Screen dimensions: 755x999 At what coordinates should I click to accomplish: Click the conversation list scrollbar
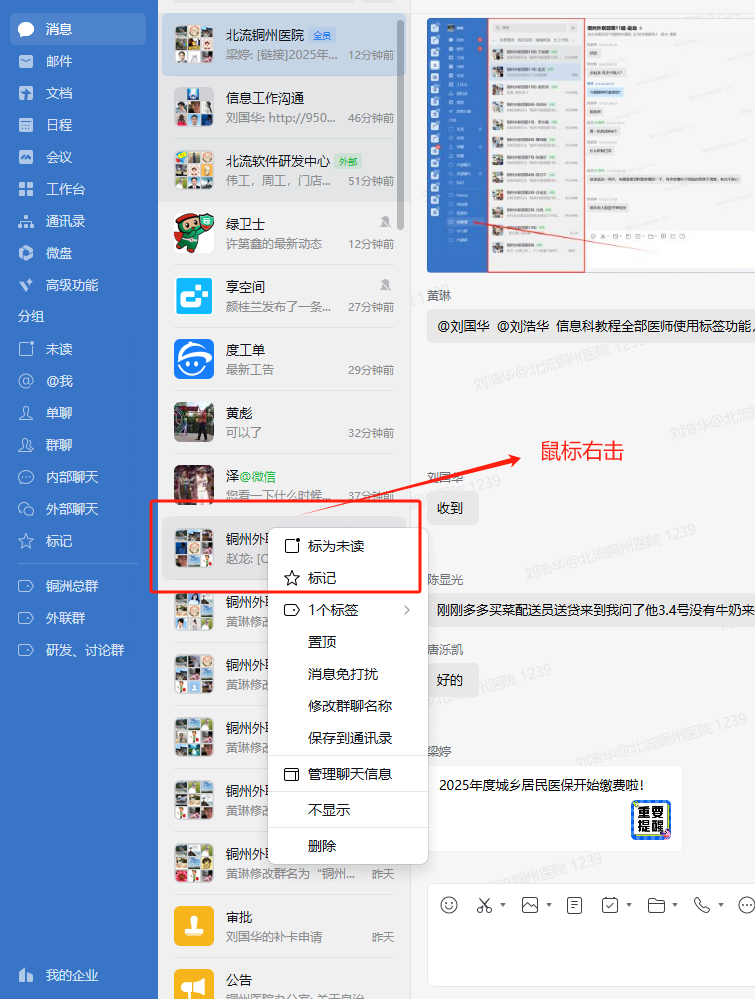[x=400, y=124]
